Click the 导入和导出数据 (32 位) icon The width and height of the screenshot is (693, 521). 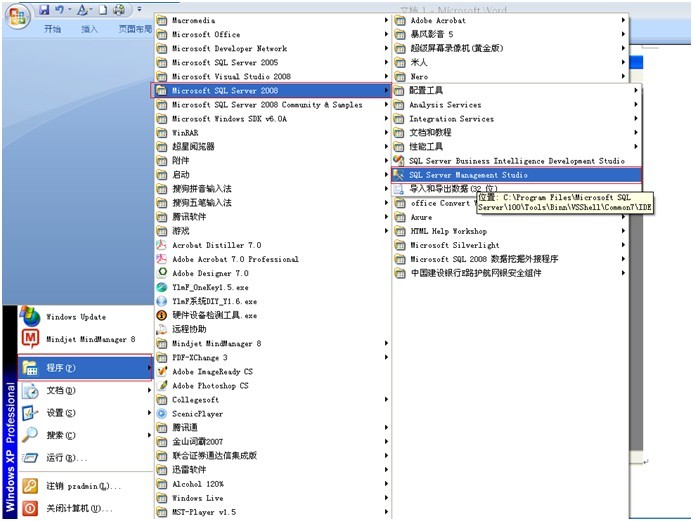tap(399, 189)
